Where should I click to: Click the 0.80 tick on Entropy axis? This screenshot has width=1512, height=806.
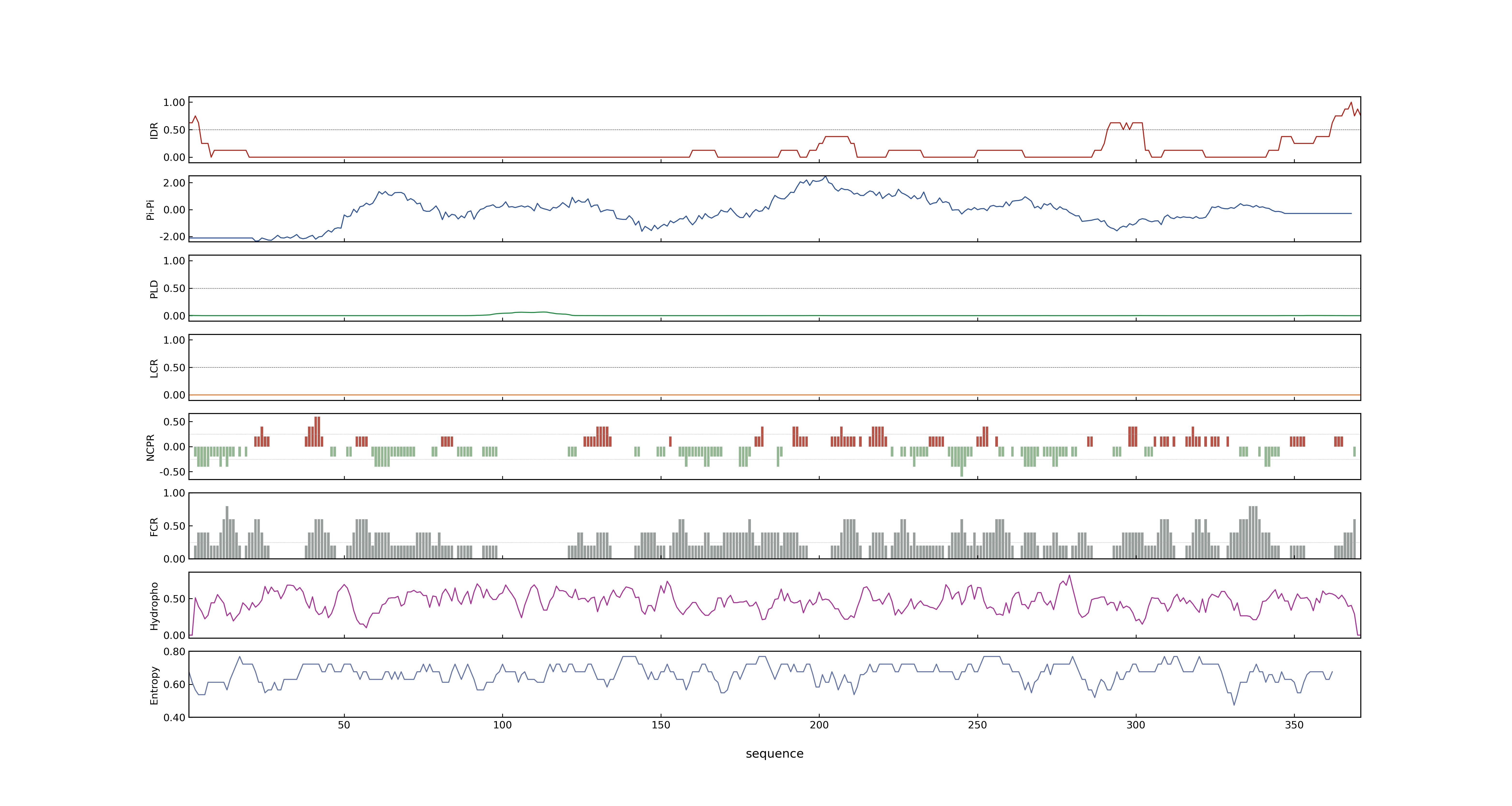pos(174,652)
